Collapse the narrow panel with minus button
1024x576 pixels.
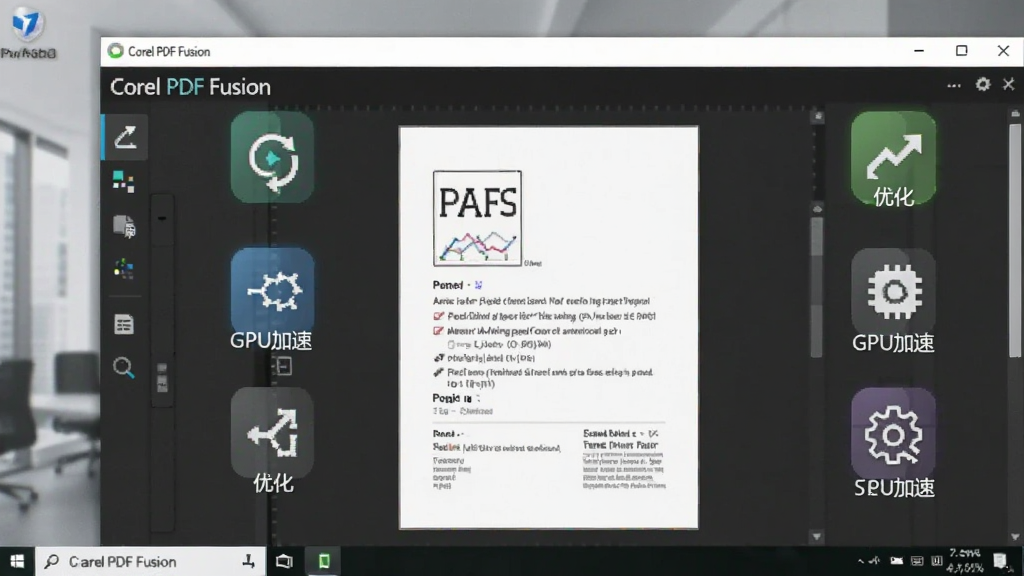[x=162, y=218]
